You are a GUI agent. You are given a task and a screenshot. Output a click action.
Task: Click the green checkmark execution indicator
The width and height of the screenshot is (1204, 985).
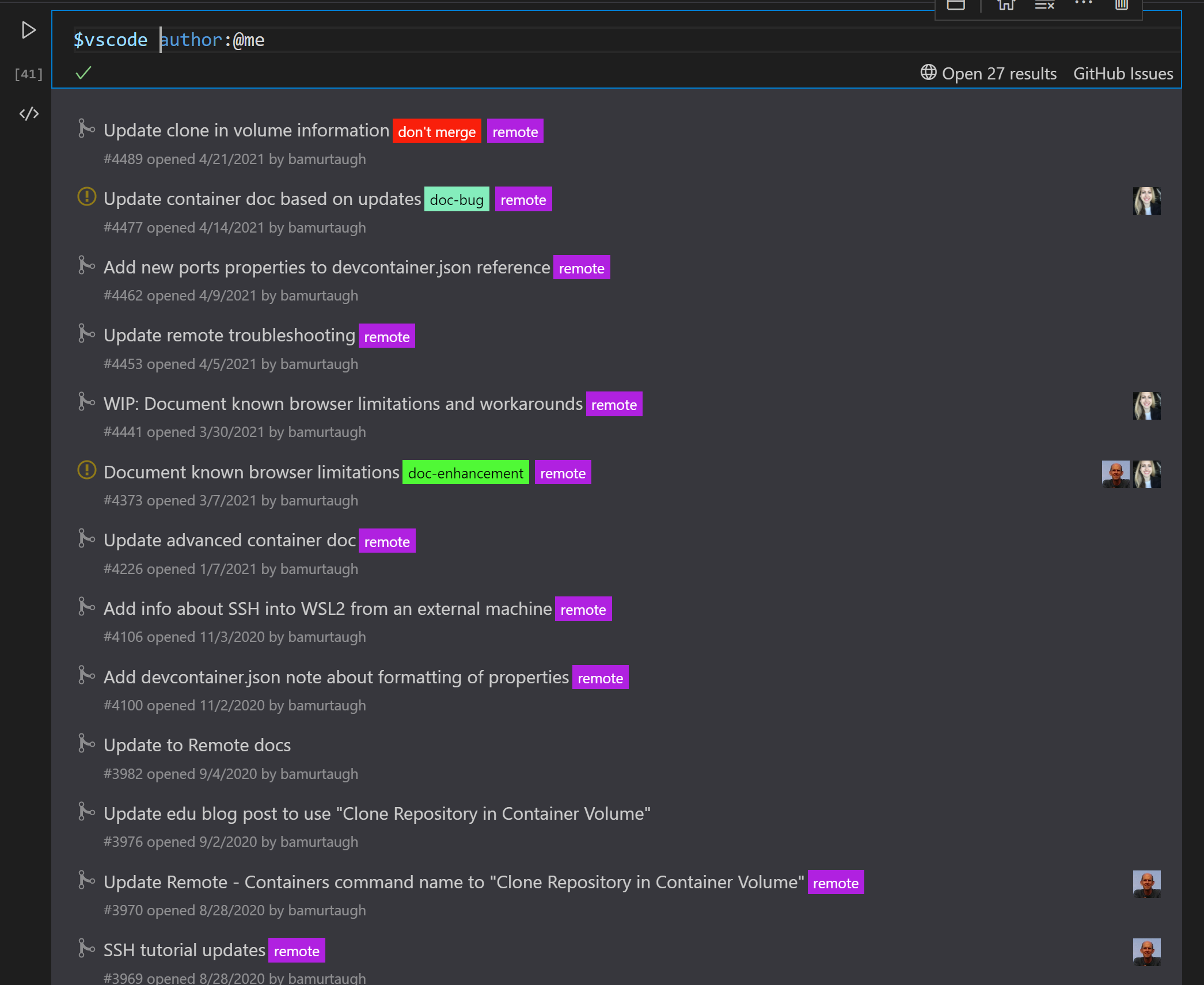(x=83, y=73)
